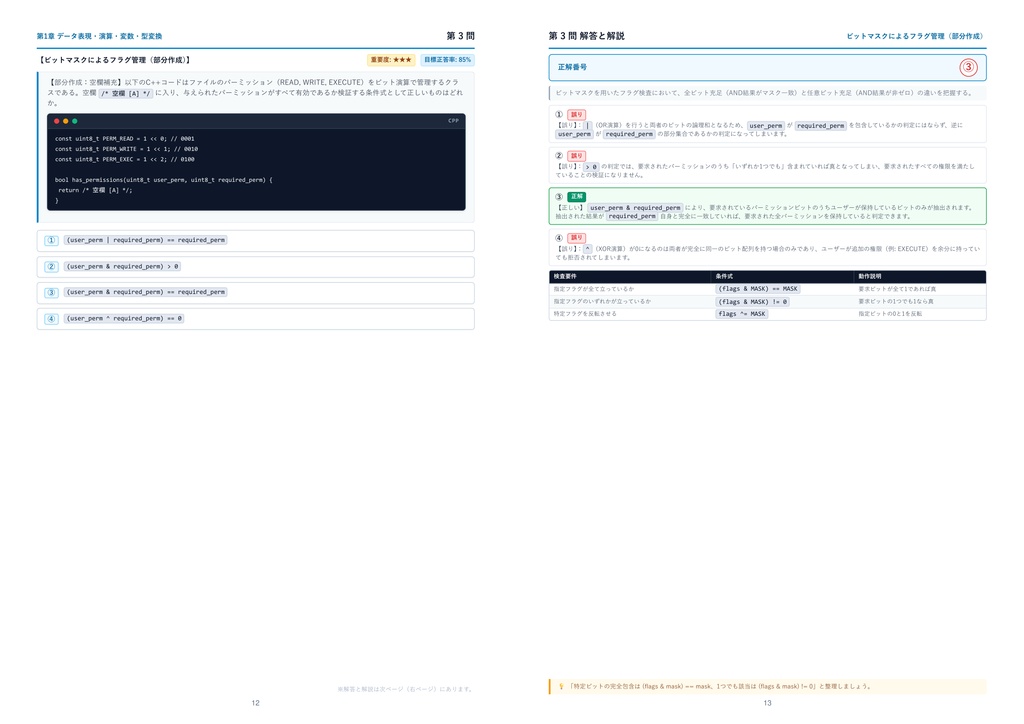Click the ③ number badge in question choices
The height and width of the screenshot is (724, 1024).
click(x=52, y=292)
